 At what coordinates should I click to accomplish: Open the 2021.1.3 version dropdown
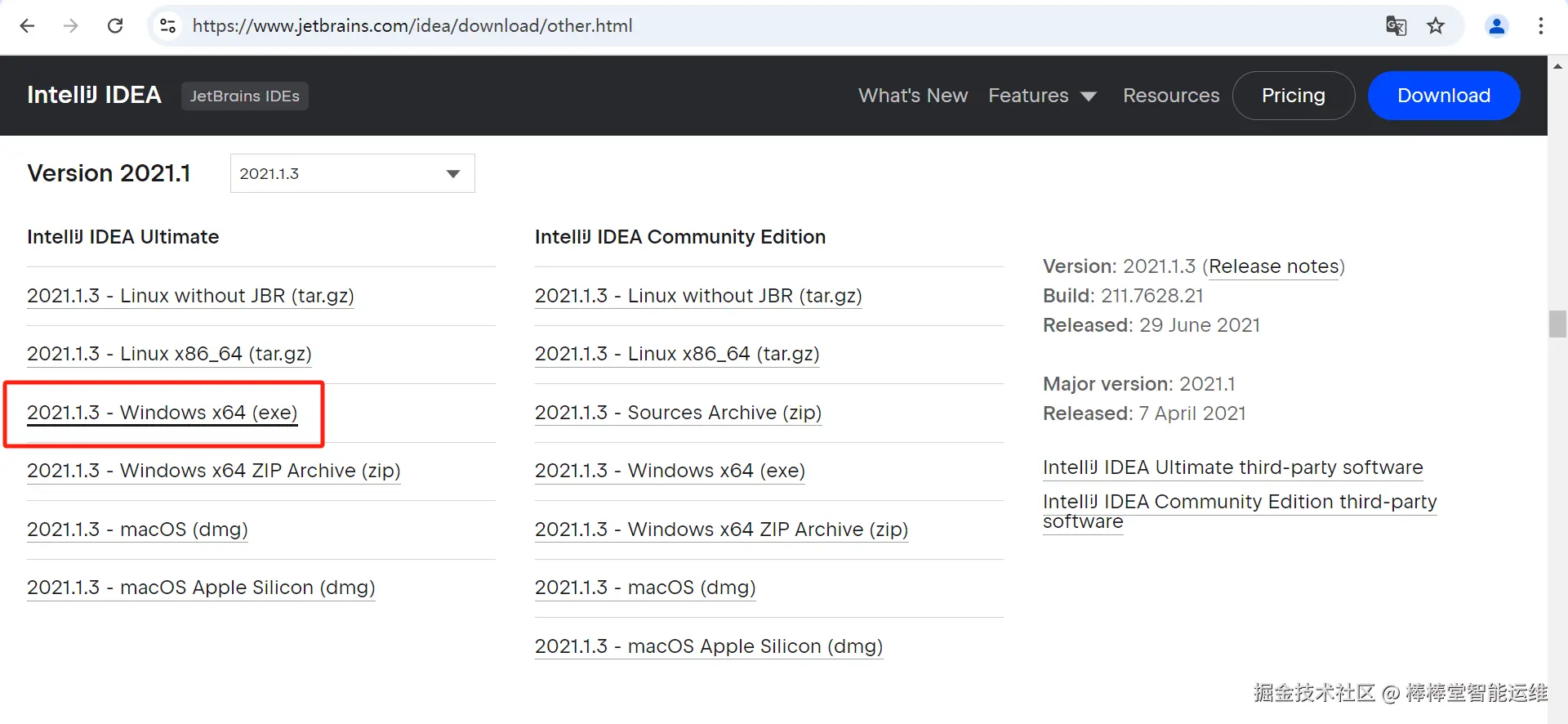(352, 173)
